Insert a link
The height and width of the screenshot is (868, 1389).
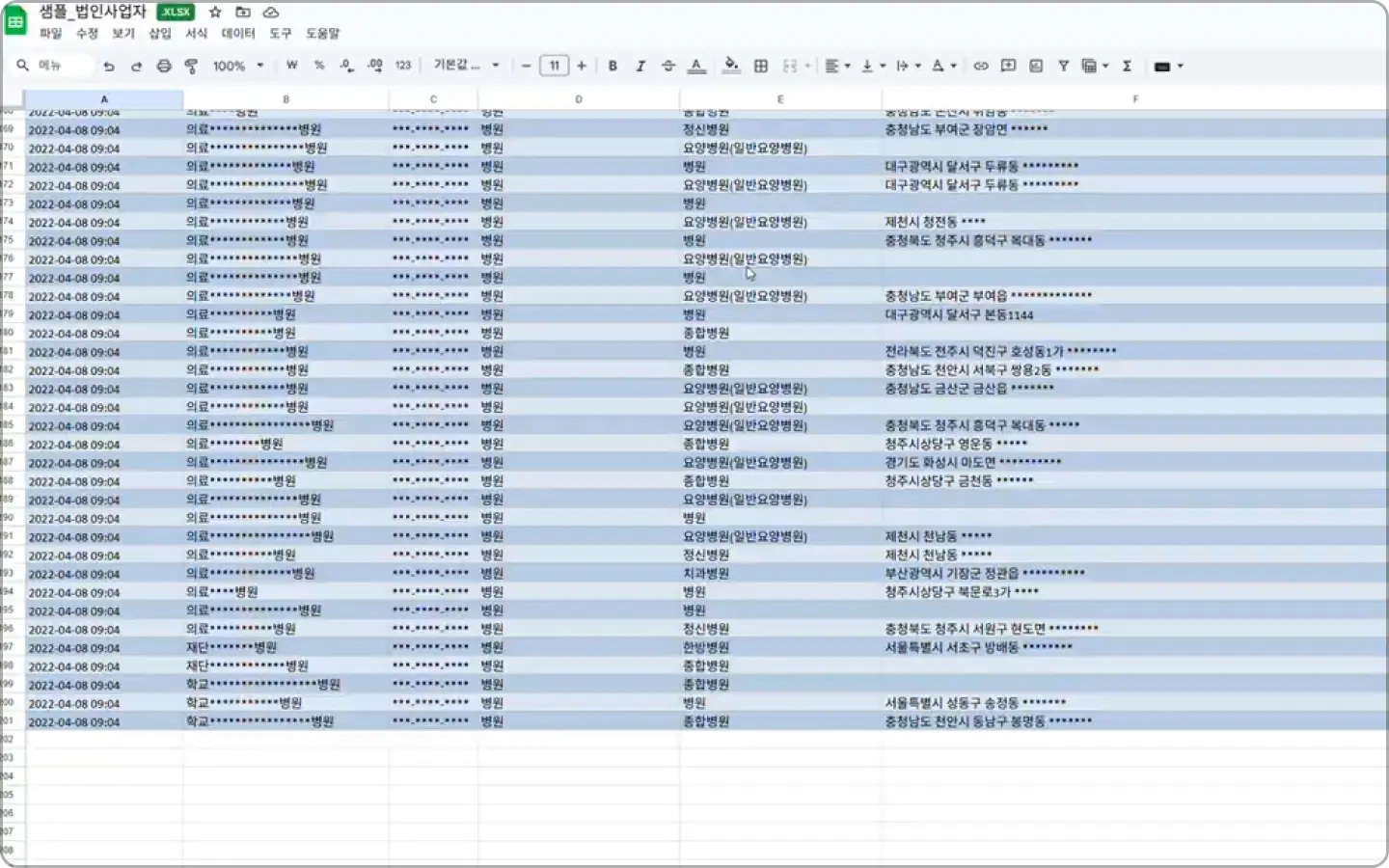pos(981,66)
